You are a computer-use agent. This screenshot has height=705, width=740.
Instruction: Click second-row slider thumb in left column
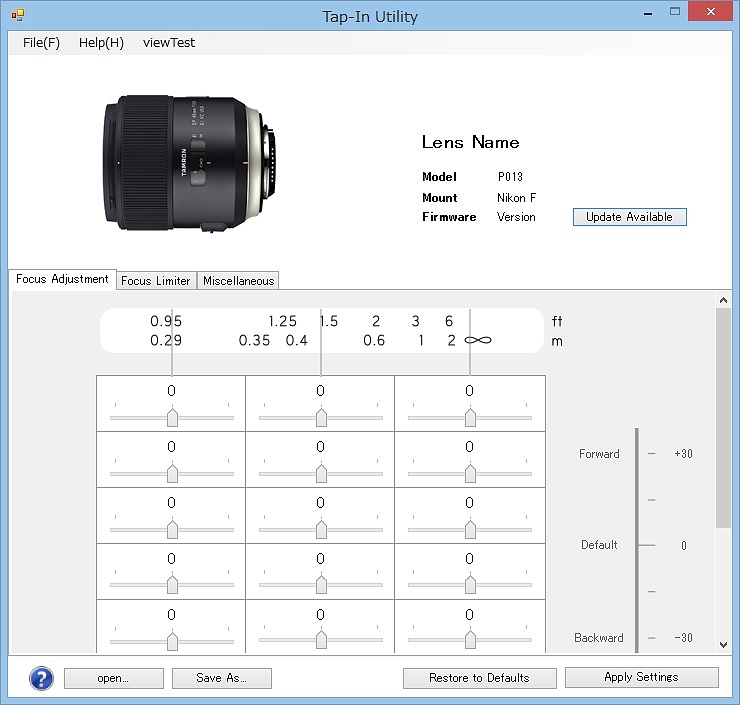(172, 474)
